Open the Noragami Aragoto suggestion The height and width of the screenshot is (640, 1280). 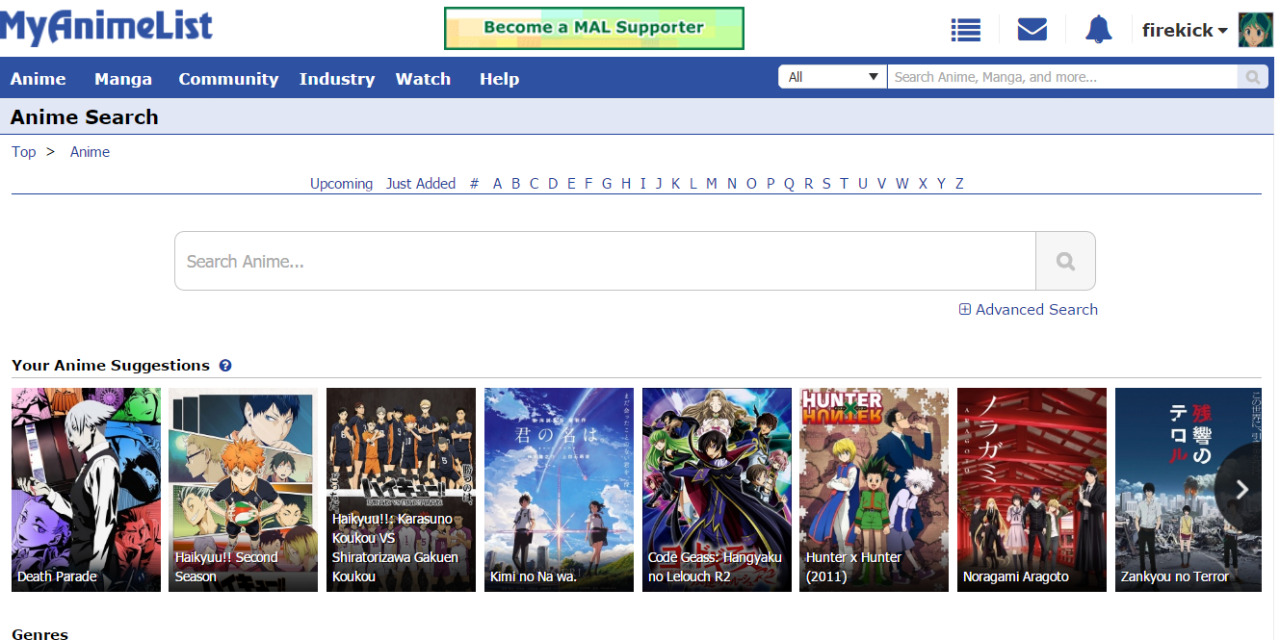point(1032,490)
